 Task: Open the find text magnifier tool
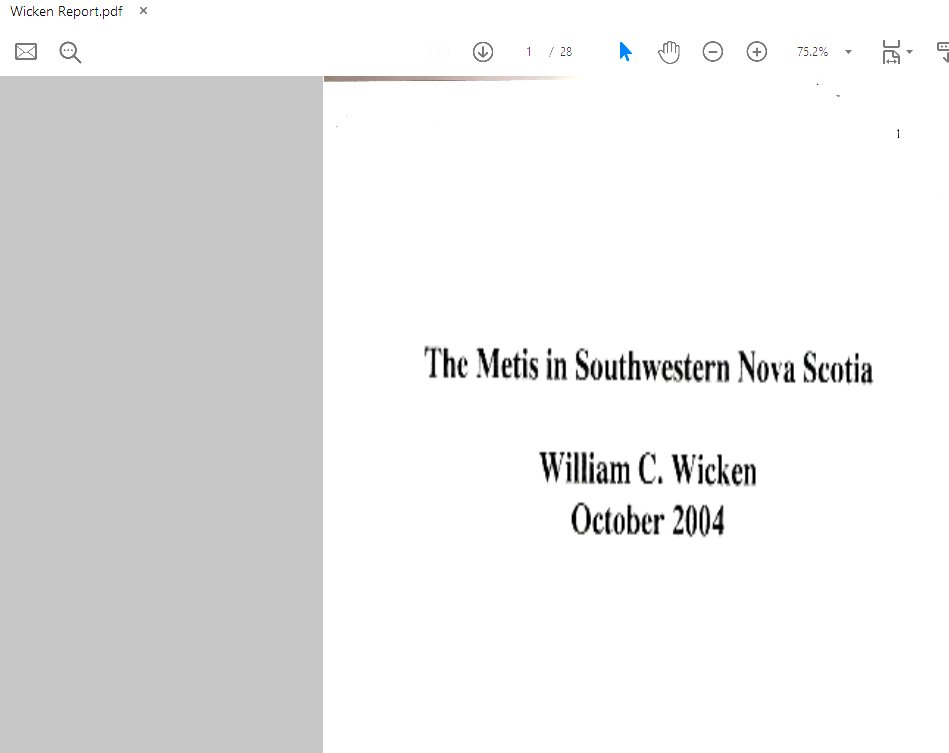(70, 52)
